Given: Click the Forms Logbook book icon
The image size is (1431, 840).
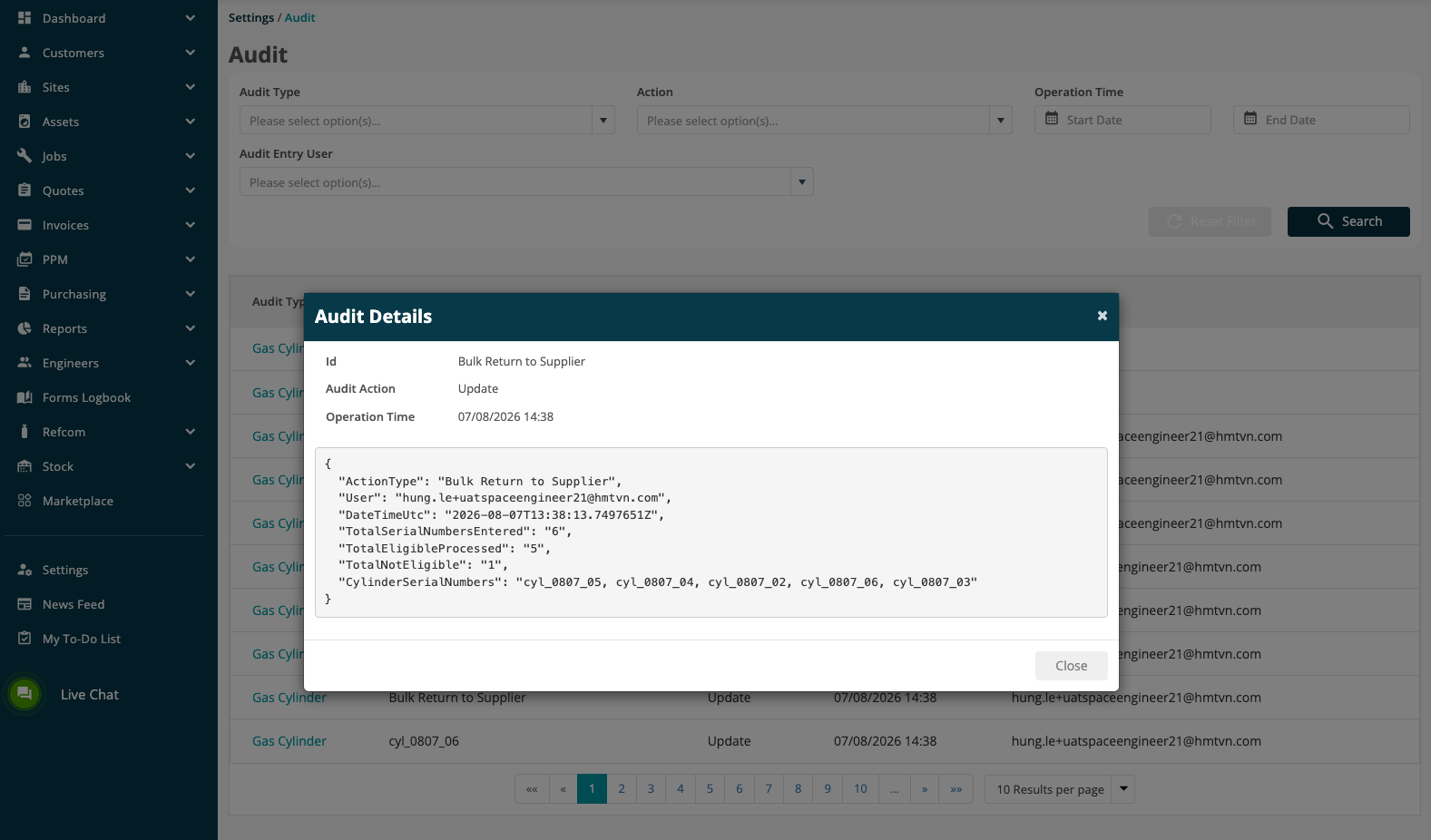Looking at the screenshot, I should point(25,397).
